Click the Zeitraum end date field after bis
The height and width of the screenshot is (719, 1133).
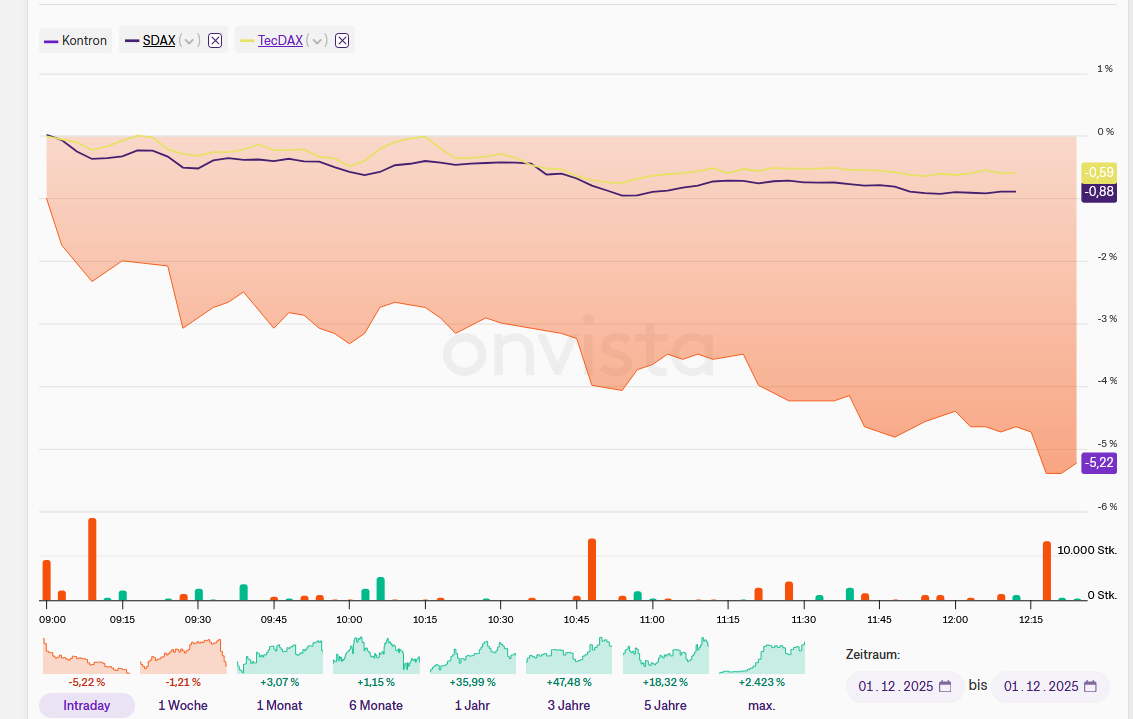point(1050,686)
